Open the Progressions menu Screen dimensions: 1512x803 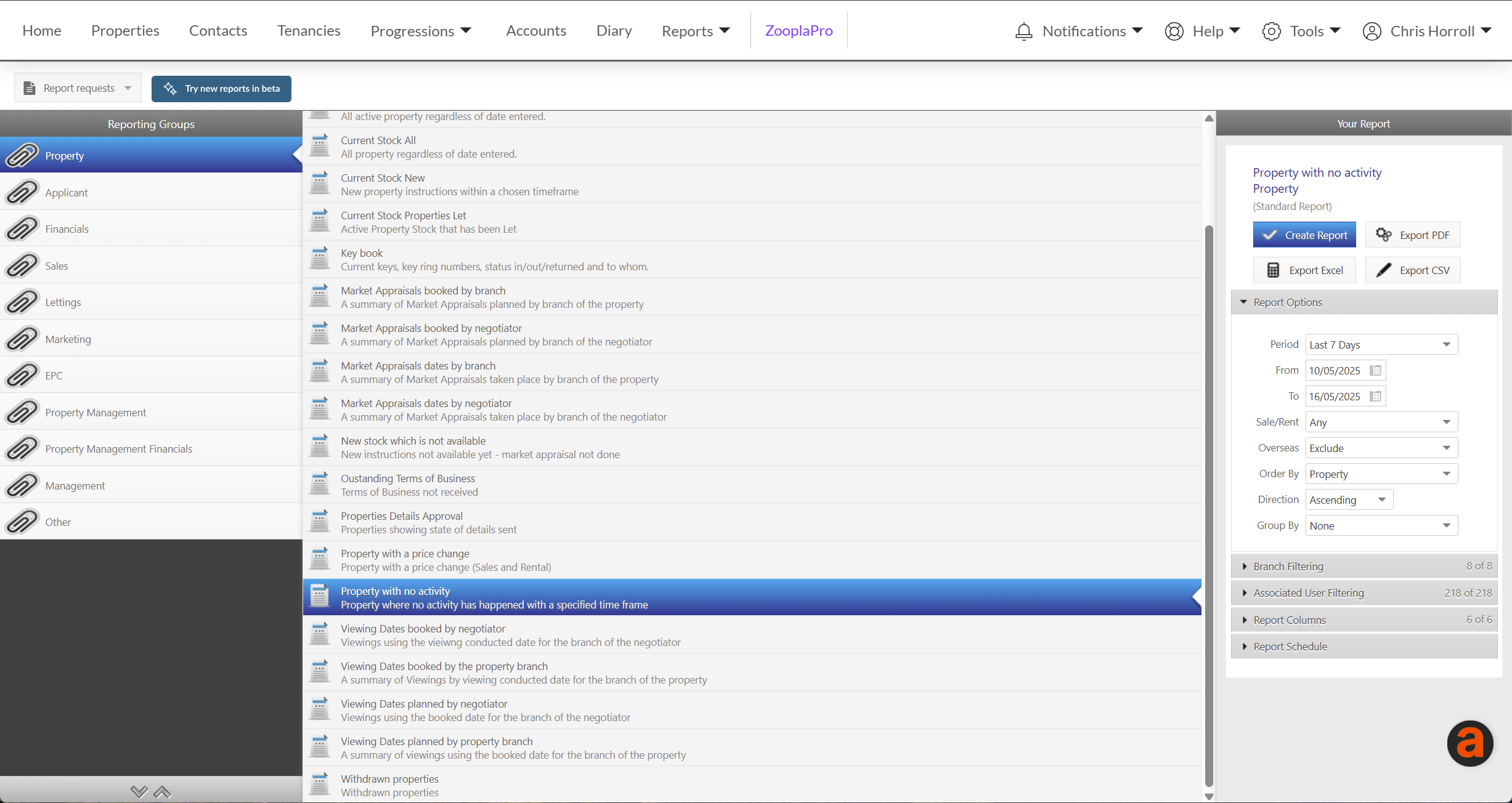pos(421,31)
